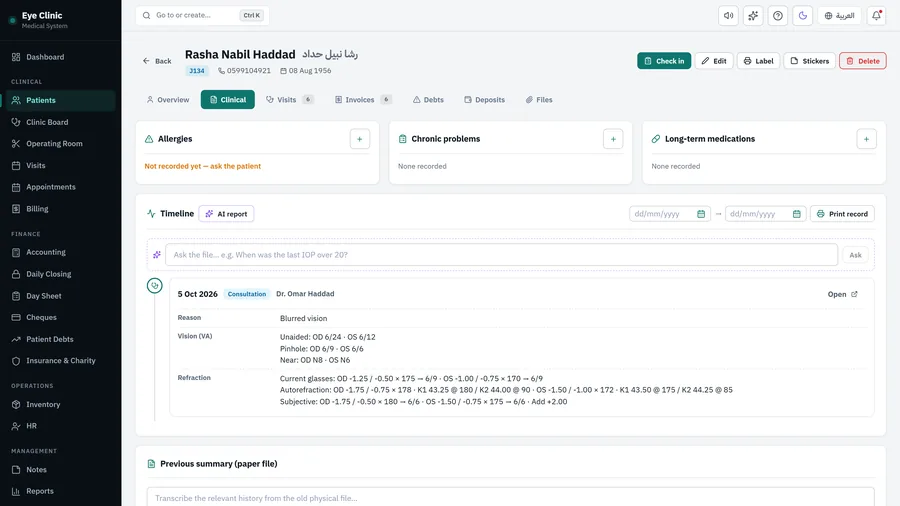Select the Clinical tab
Image resolution: width=900 pixels, height=506 pixels.
[228, 100]
